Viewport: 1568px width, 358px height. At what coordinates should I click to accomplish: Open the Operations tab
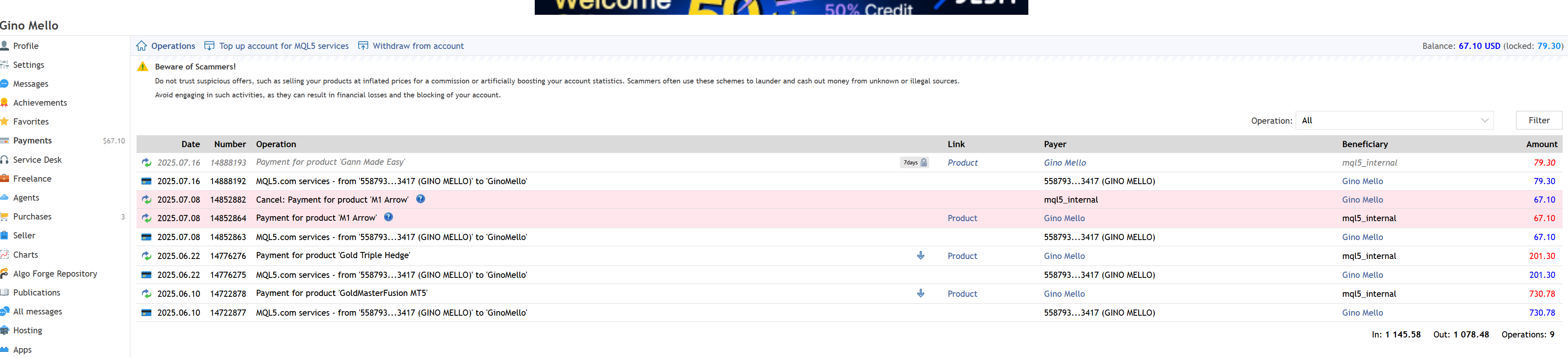pyautogui.click(x=173, y=46)
